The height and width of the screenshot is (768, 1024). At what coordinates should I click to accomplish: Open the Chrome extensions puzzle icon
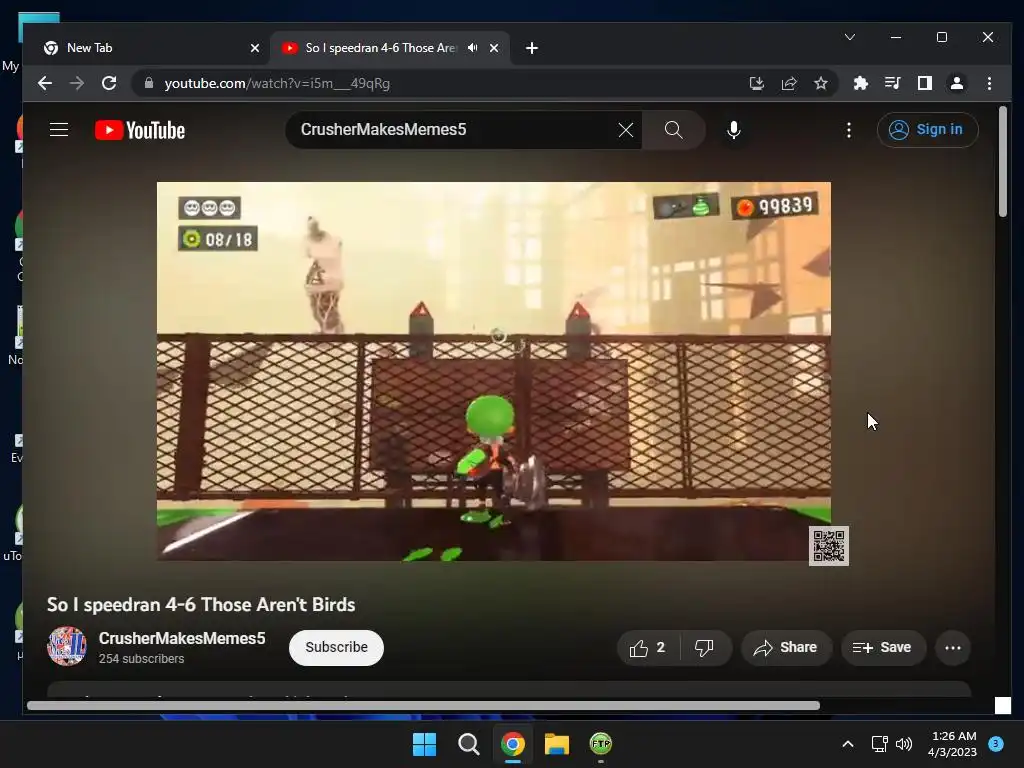861,83
